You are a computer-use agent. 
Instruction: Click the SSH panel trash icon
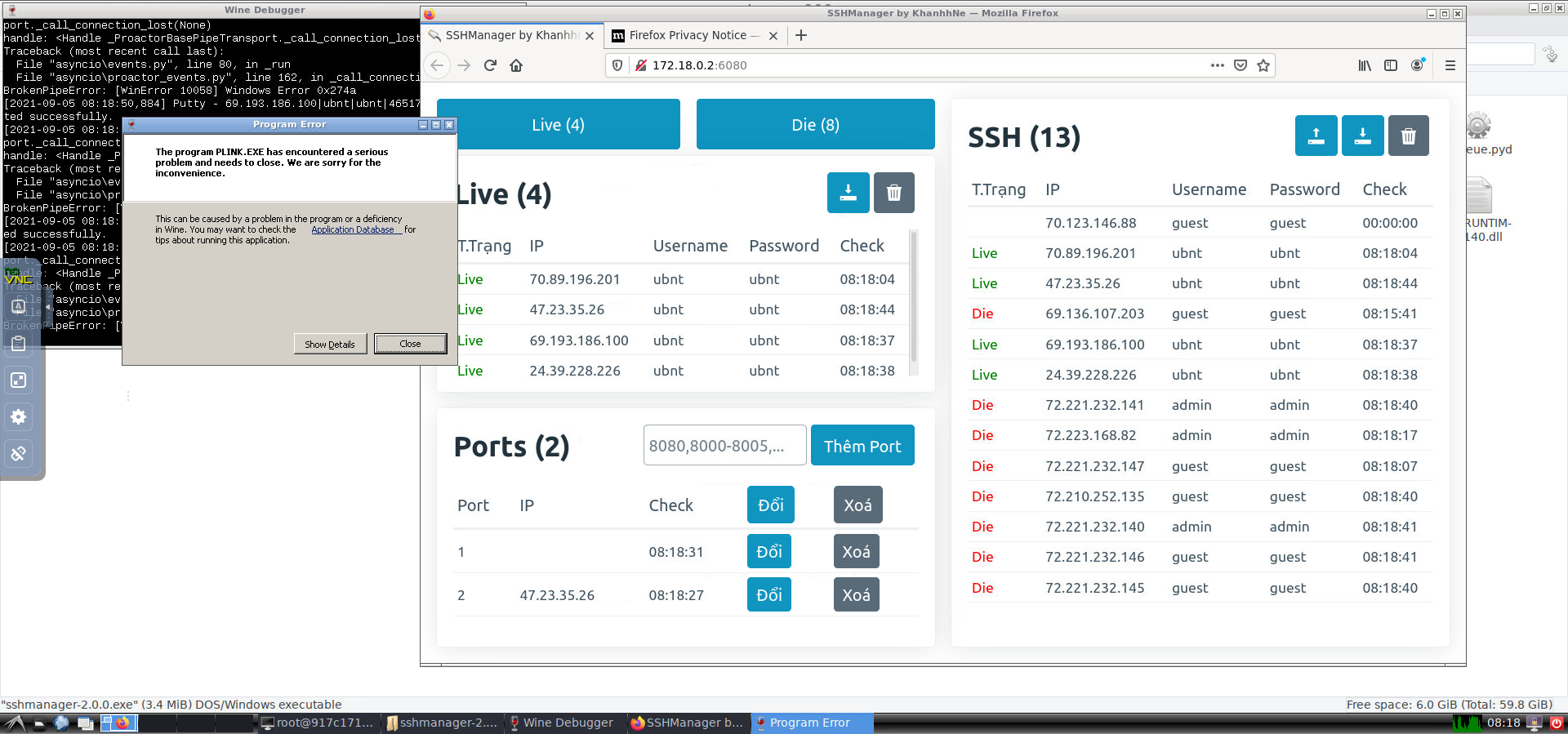[x=1408, y=136]
